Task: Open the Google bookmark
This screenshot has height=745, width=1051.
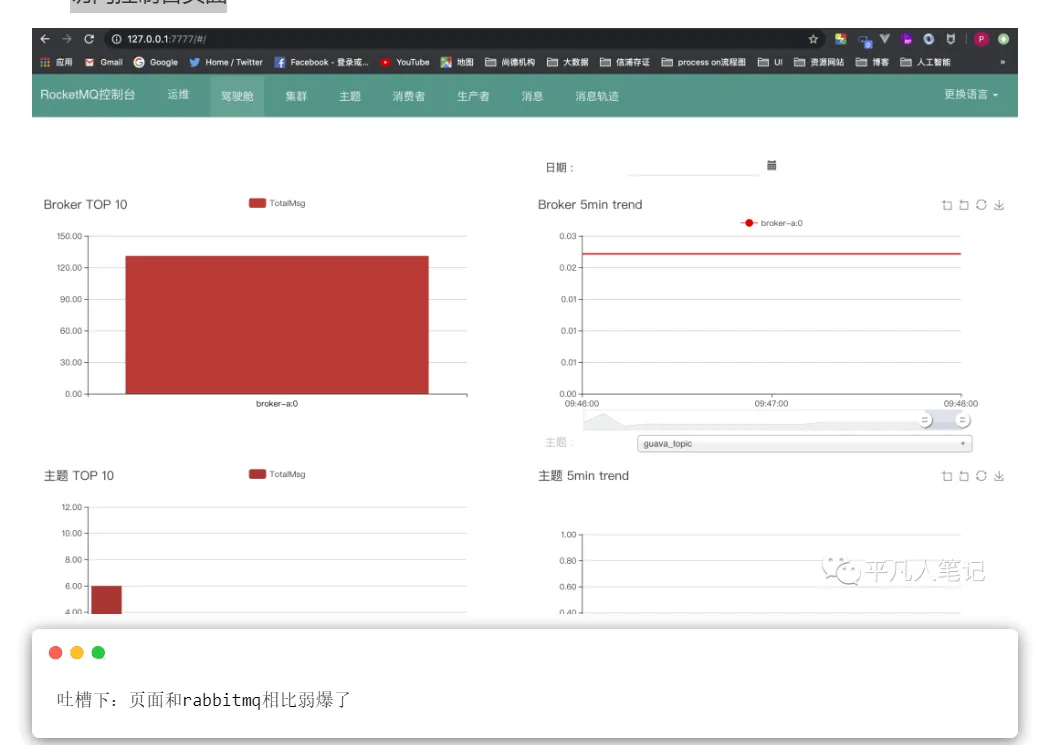Action: click(x=156, y=62)
